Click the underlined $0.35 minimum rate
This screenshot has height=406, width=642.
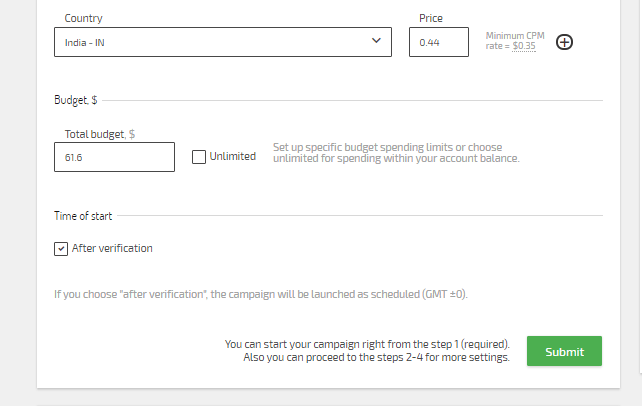click(x=524, y=46)
